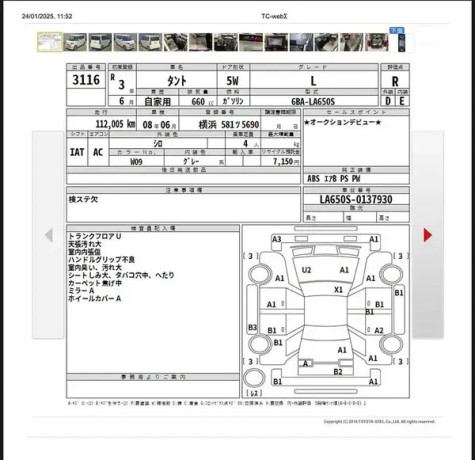The width and height of the screenshot is (475, 460).
Task: Click the plate number 横浜 581ツ5690
Action: pos(229,125)
